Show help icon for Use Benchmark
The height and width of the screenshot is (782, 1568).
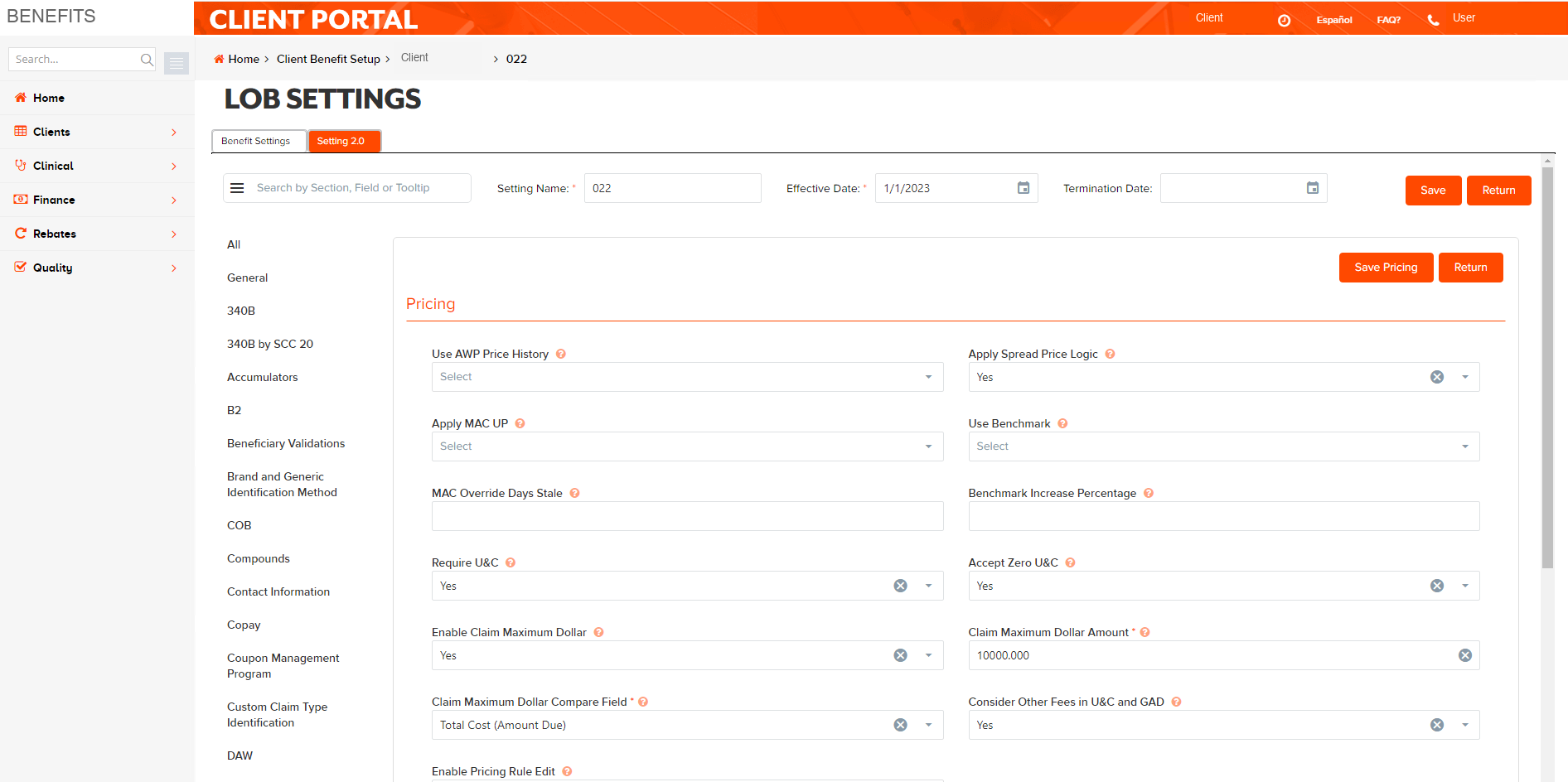pos(1062,423)
